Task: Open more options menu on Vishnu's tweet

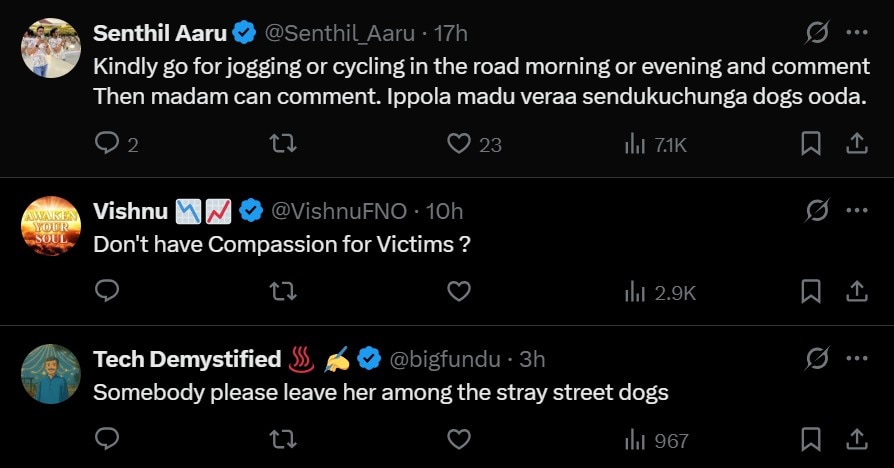Action: [x=857, y=211]
